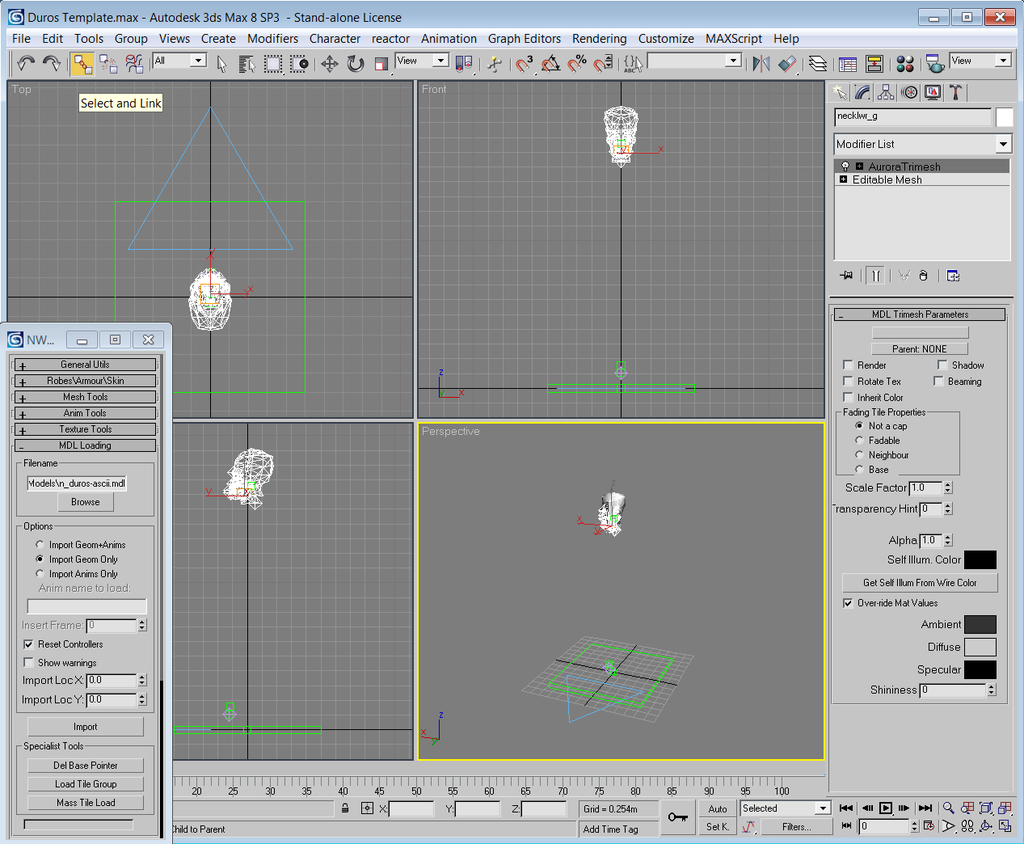Viewport: 1024px width, 844px height.
Task: Click Get Self Illum From Wire Color
Action: tap(920, 583)
